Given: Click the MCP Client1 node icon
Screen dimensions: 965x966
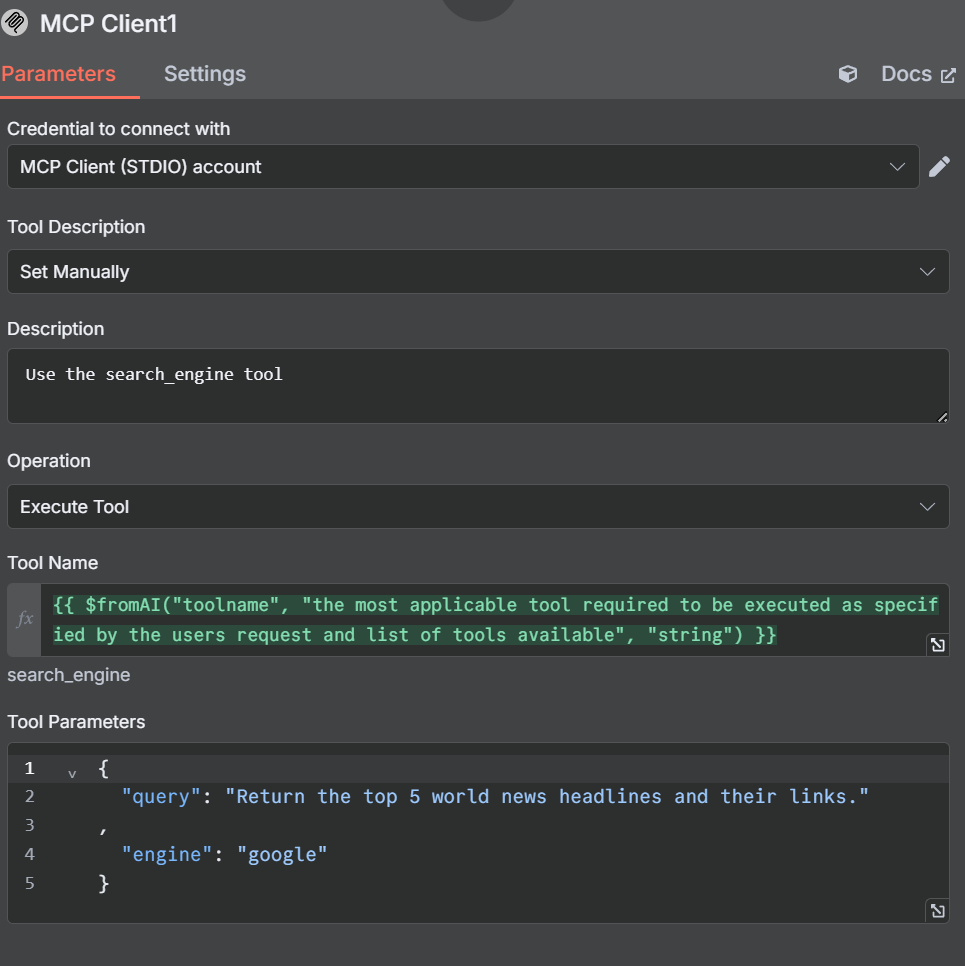Looking at the screenshot, I should pyautogui.click(x=15, y=23).
